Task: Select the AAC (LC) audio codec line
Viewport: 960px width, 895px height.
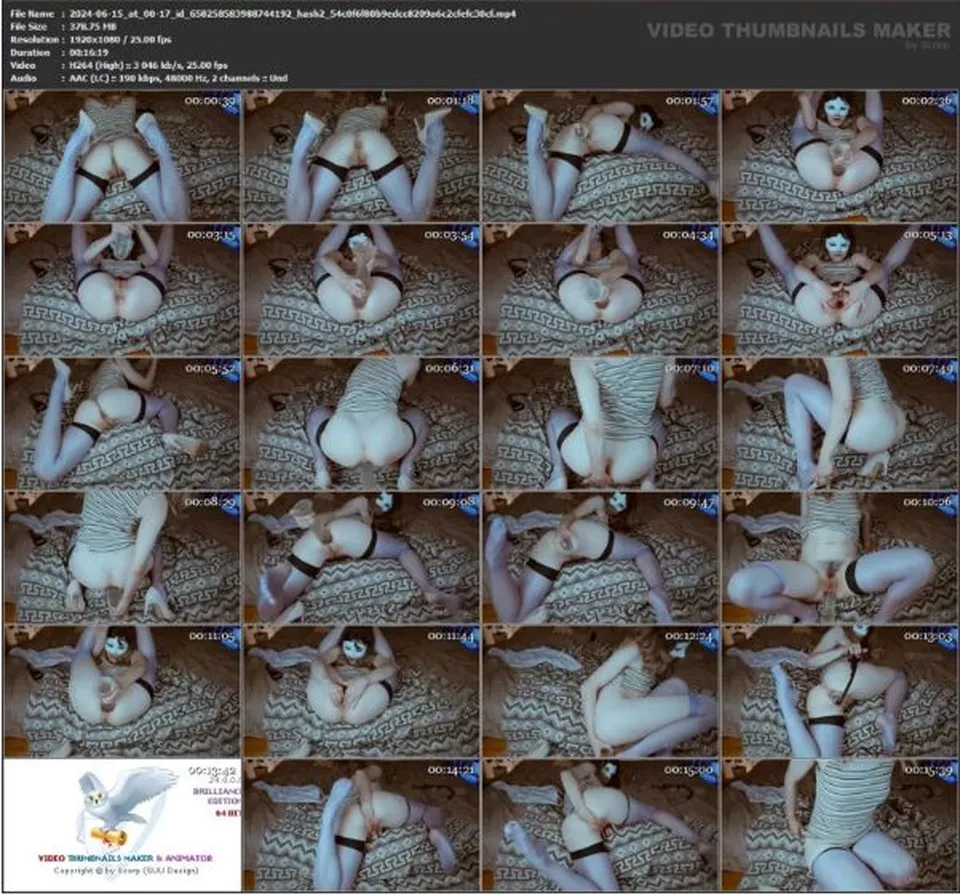Action: [x=178, y=78]
